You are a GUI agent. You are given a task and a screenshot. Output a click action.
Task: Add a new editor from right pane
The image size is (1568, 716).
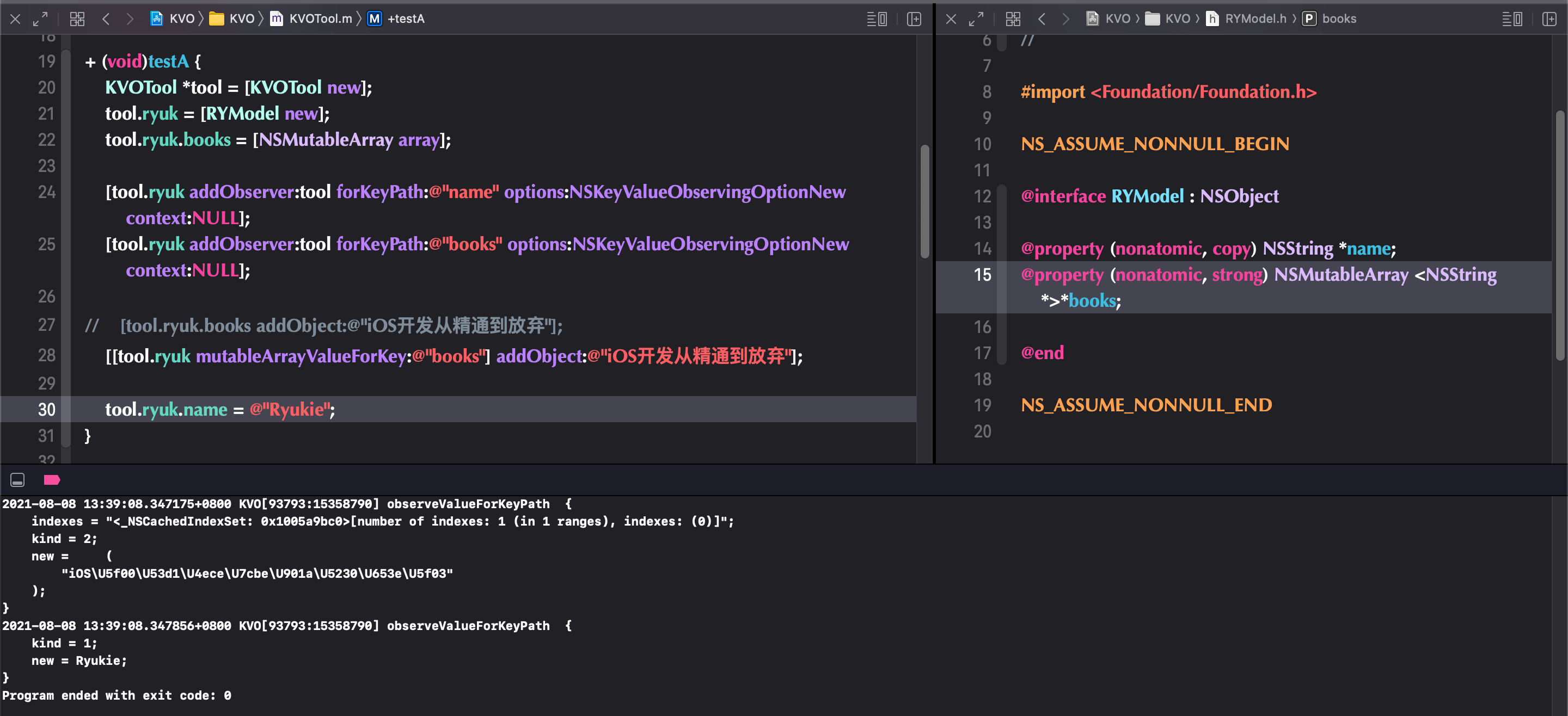1549,19
